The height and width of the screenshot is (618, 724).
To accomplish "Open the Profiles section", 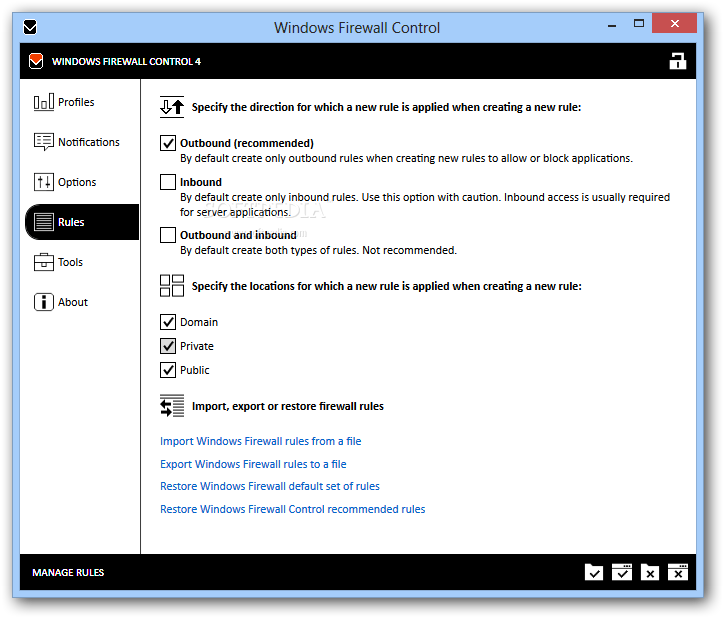I will tap(64, 102).
